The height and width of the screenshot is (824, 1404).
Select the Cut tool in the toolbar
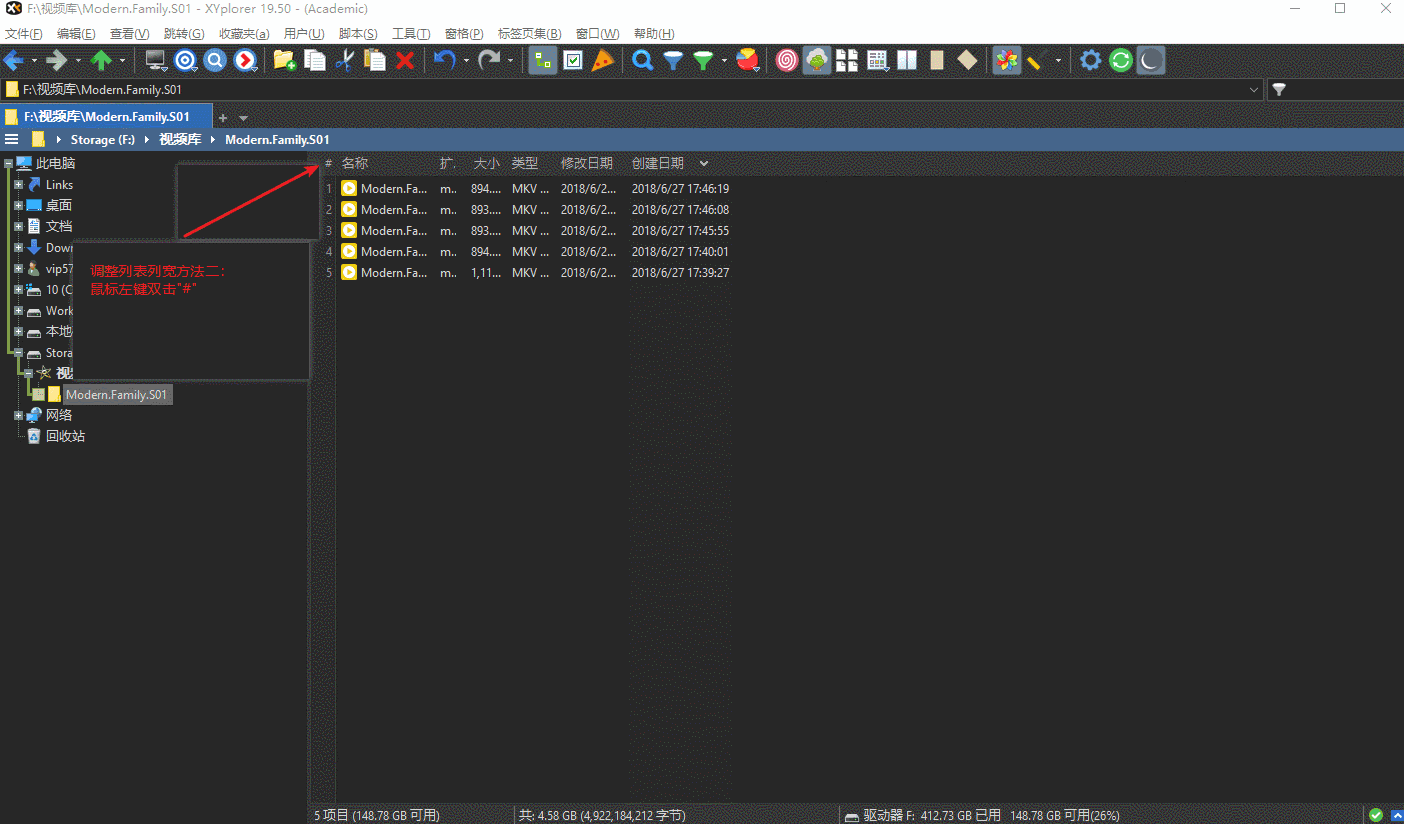[x=346, y=60]
